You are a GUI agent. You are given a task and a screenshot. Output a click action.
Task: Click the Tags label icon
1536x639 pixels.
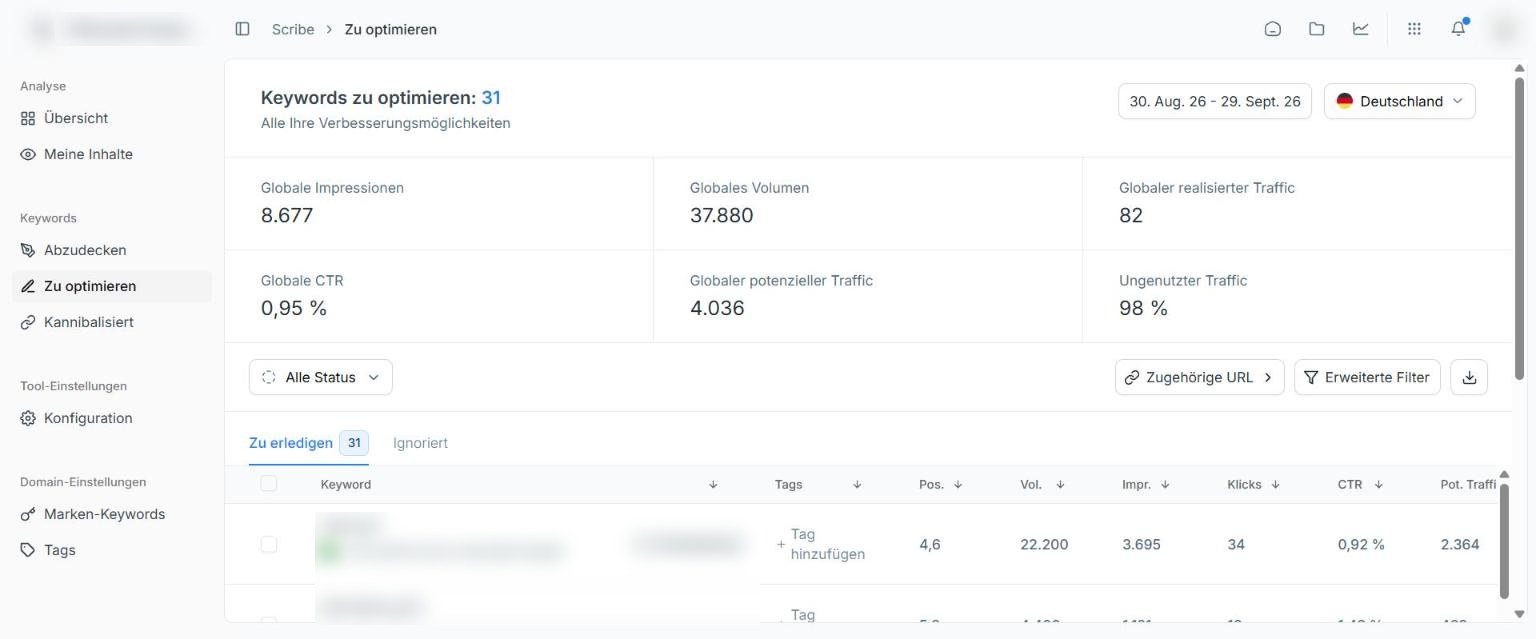point(28,550)
